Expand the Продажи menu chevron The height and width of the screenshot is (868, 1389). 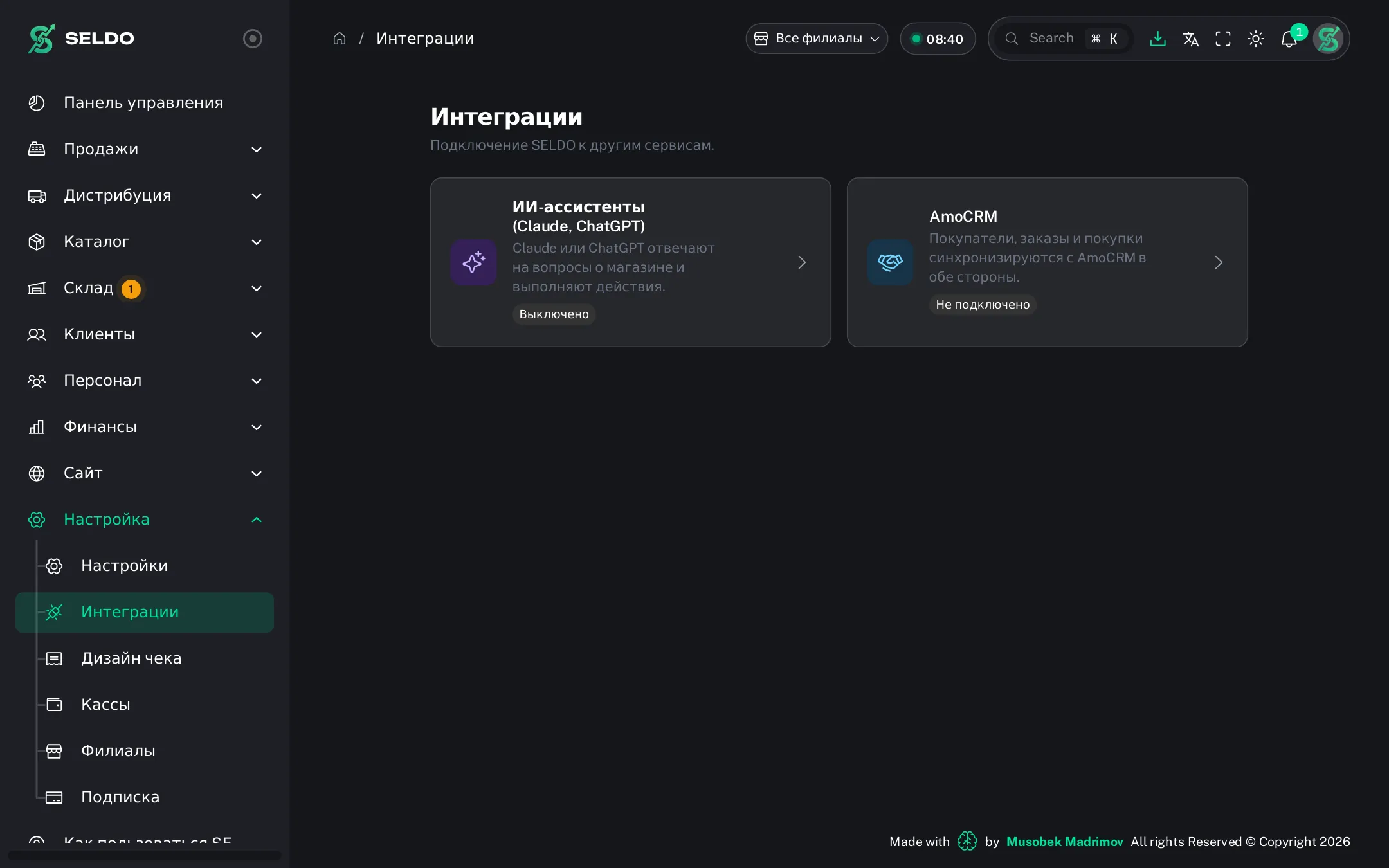[x=257, y=149]
